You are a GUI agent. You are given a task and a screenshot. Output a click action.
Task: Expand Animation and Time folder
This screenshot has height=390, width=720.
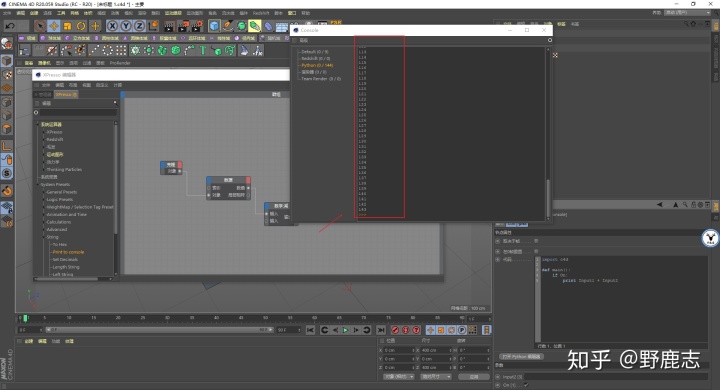tap(66, 215)
